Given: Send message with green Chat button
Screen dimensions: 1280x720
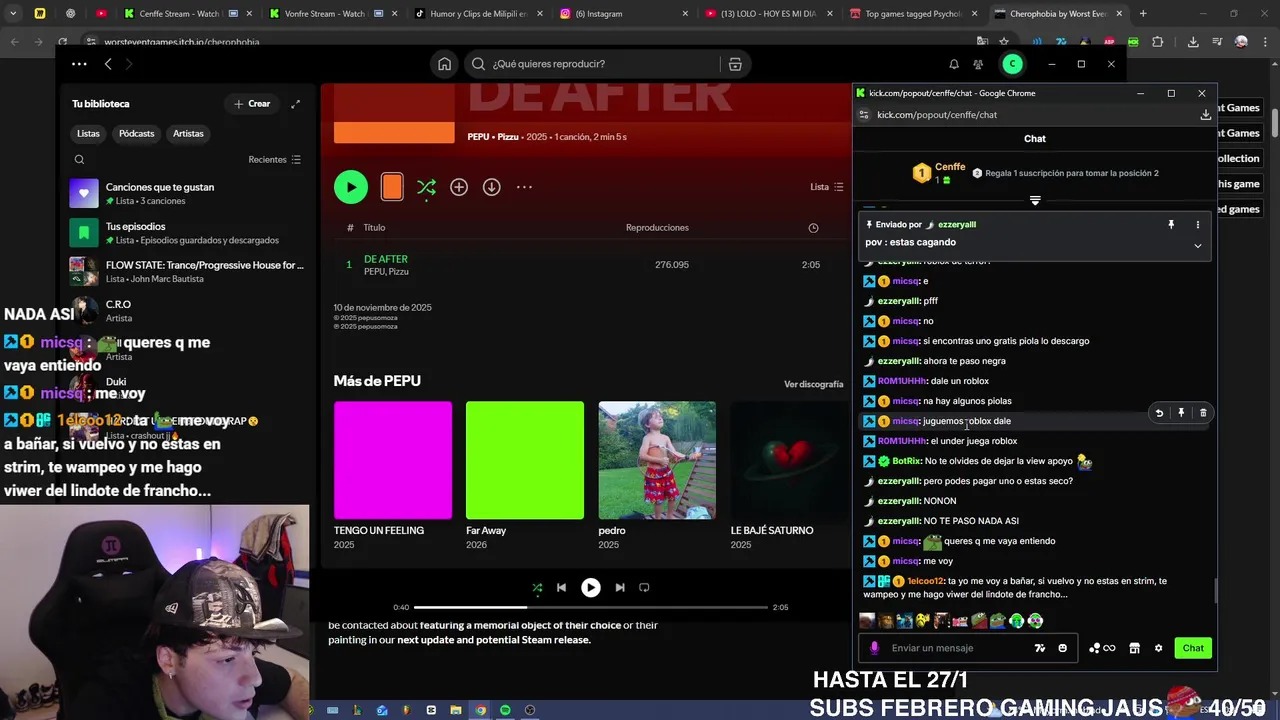Looking at the screenshot, I should (1193, 648).
